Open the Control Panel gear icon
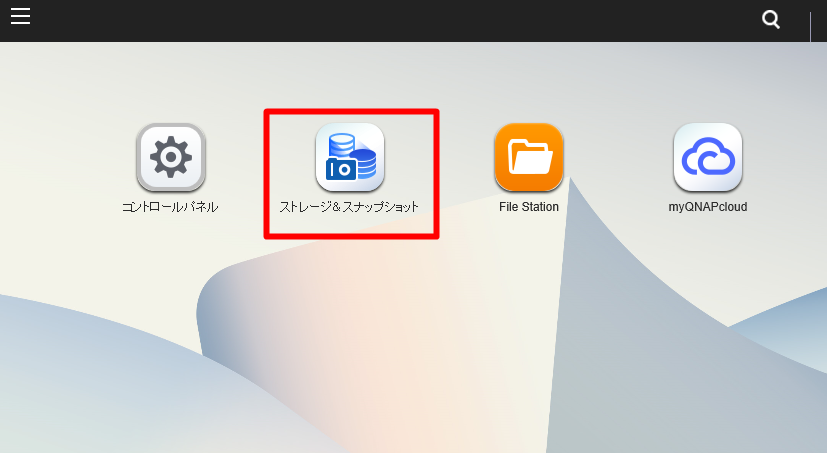Image resolution: width=827 pixels, height=453 pixels. coord(171,157)
